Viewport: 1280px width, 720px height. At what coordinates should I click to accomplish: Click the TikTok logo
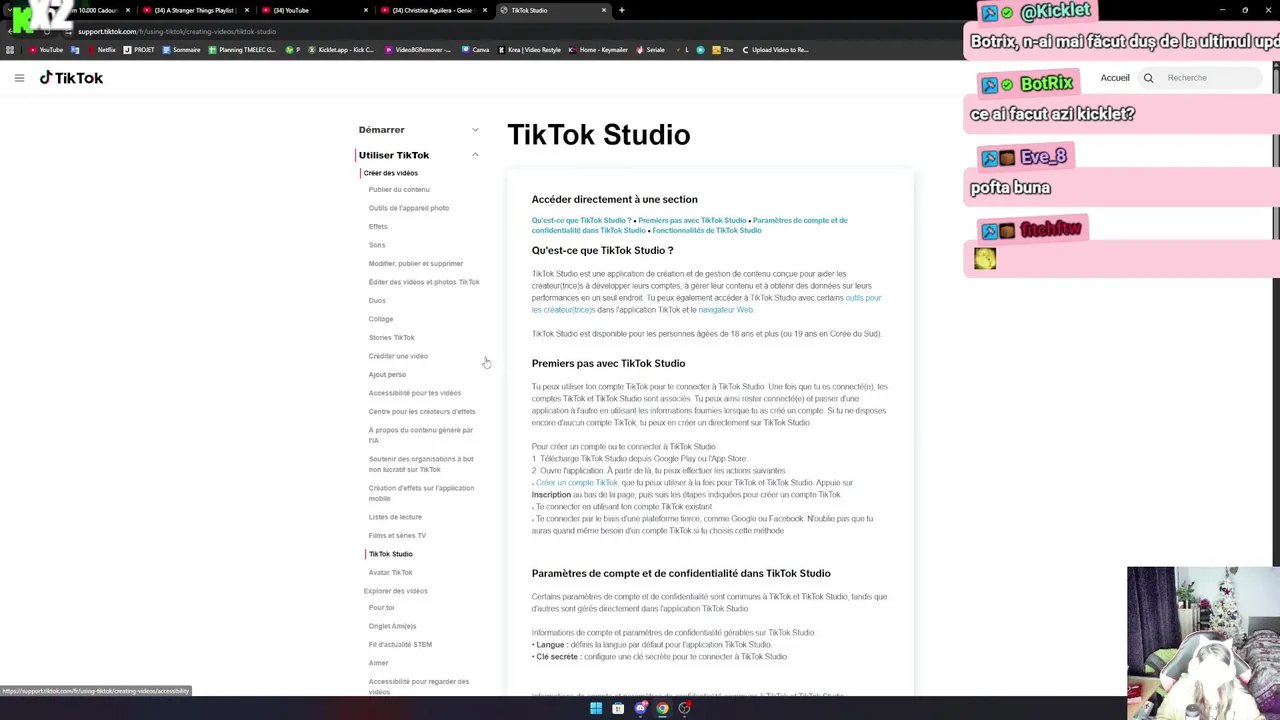pyautogui.click(x=71, y=78)
